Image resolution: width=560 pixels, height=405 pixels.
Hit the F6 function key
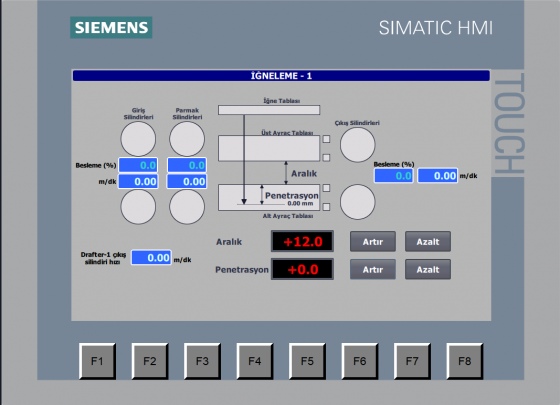point(360,361)
